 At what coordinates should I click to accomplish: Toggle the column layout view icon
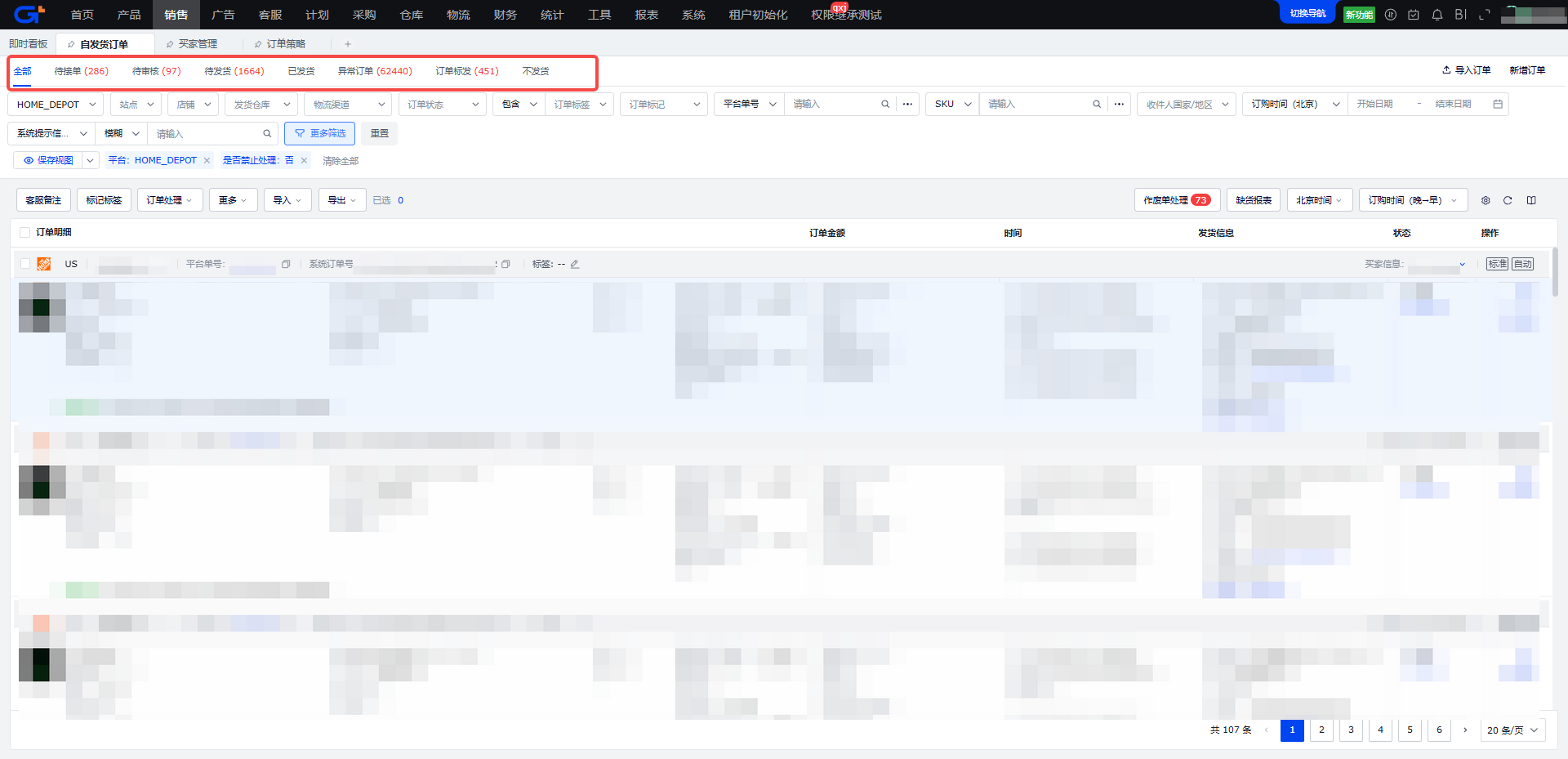pos(1531,200)
